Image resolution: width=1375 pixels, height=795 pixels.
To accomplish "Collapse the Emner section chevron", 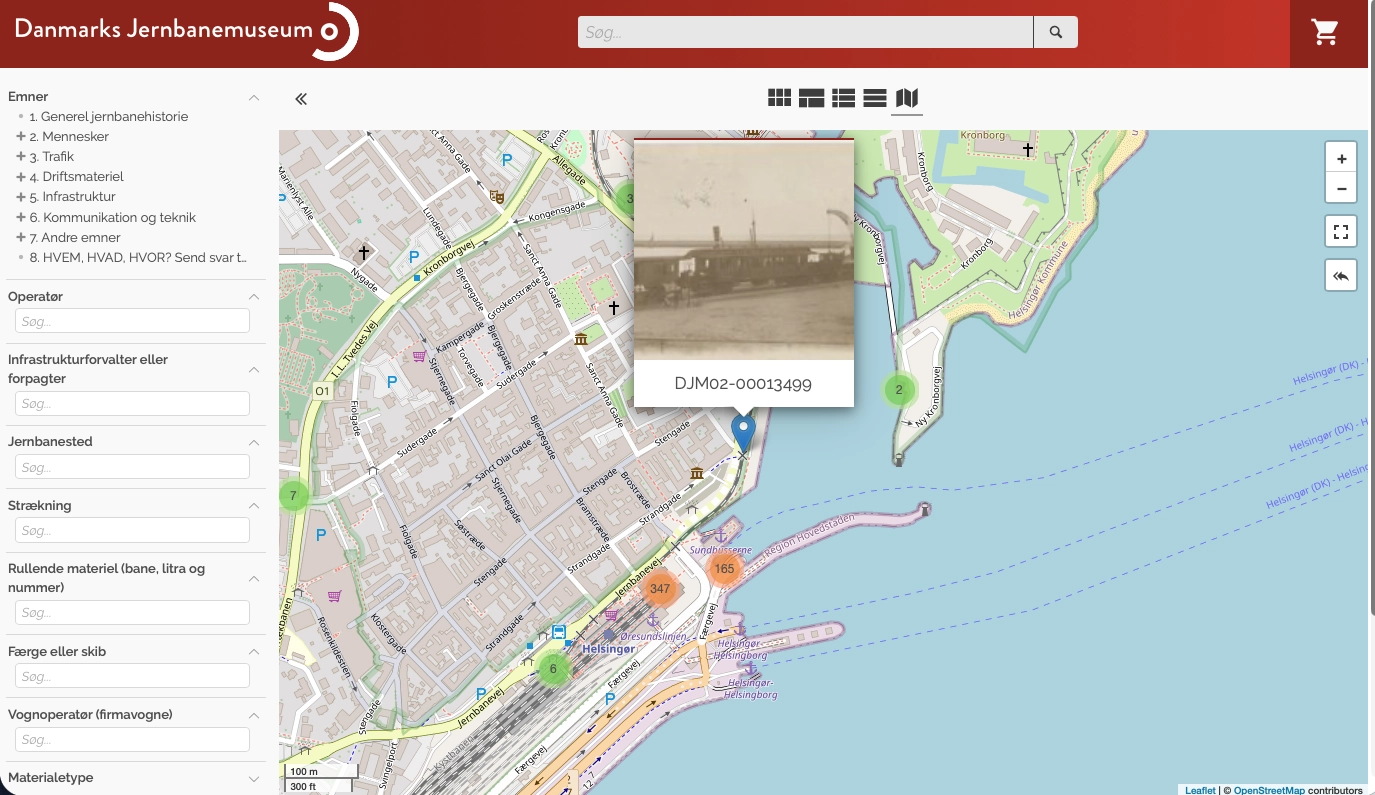I will pos(254,97).
